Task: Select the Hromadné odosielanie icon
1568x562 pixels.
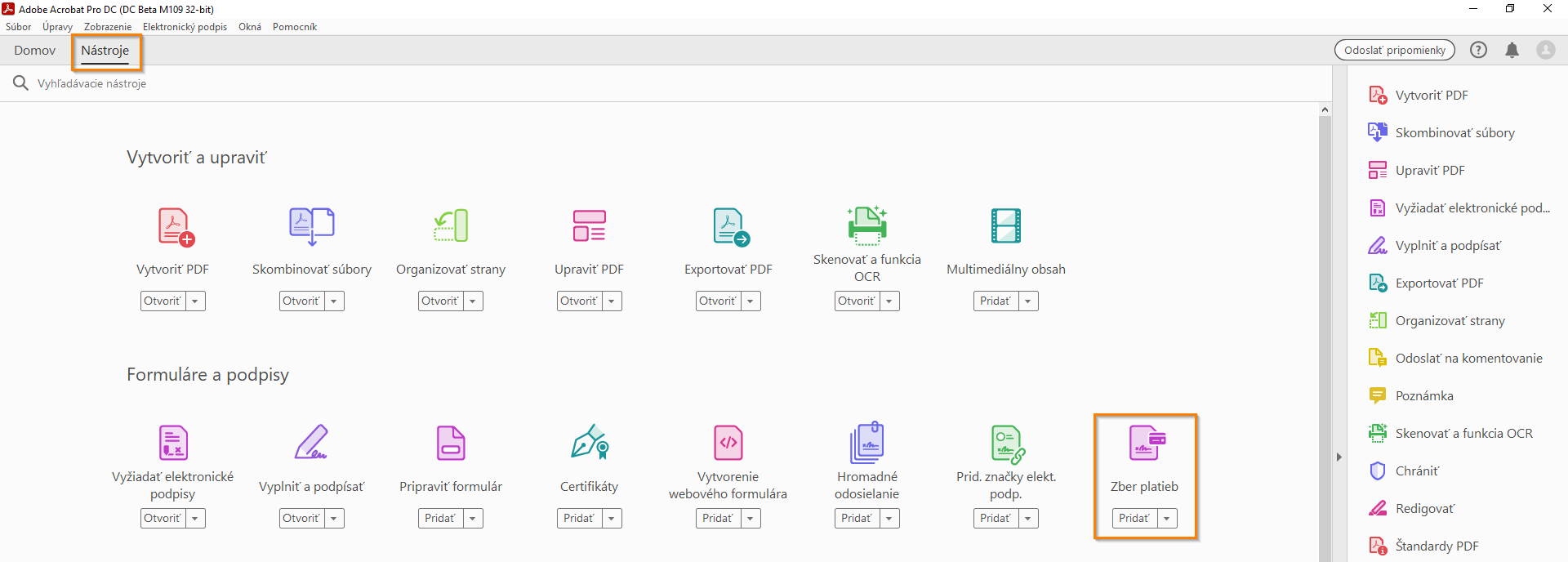Action: [x=867, y=442]
